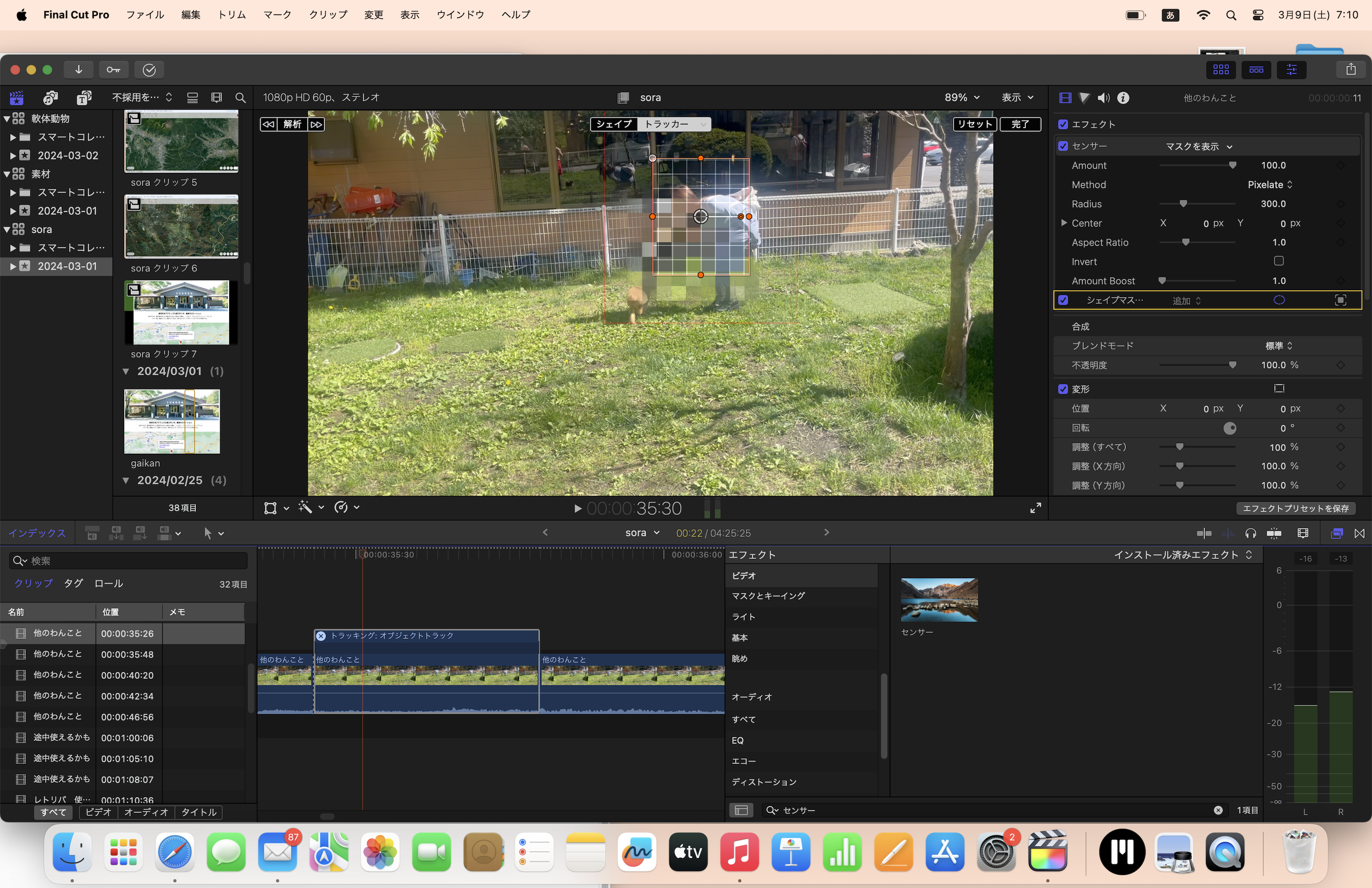Screen dimensions: 1372x888
Task: Enable the Invert checkbox
Action: (x=1279, y=261)
